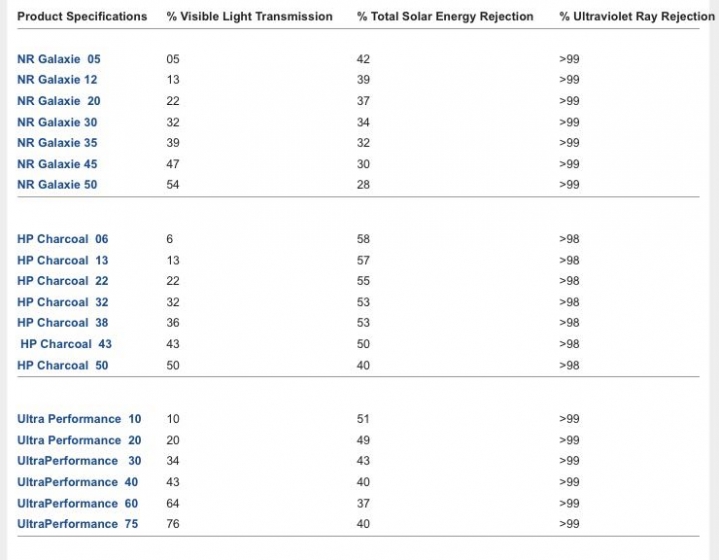This screenshot has height=560, width=720.
Task: Open the HP Charcoal 43 link
Action: 66,344
